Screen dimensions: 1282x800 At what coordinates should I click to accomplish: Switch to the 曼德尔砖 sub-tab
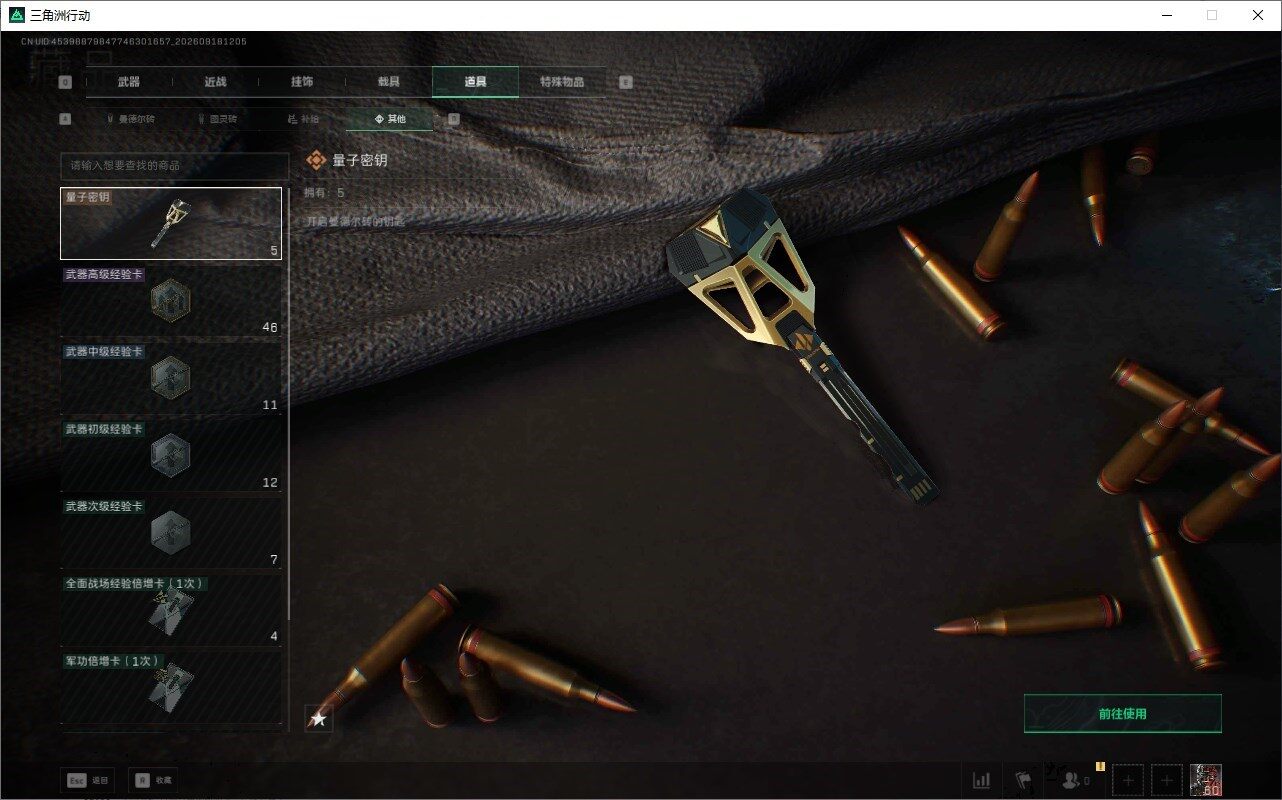tap(129, 119)
